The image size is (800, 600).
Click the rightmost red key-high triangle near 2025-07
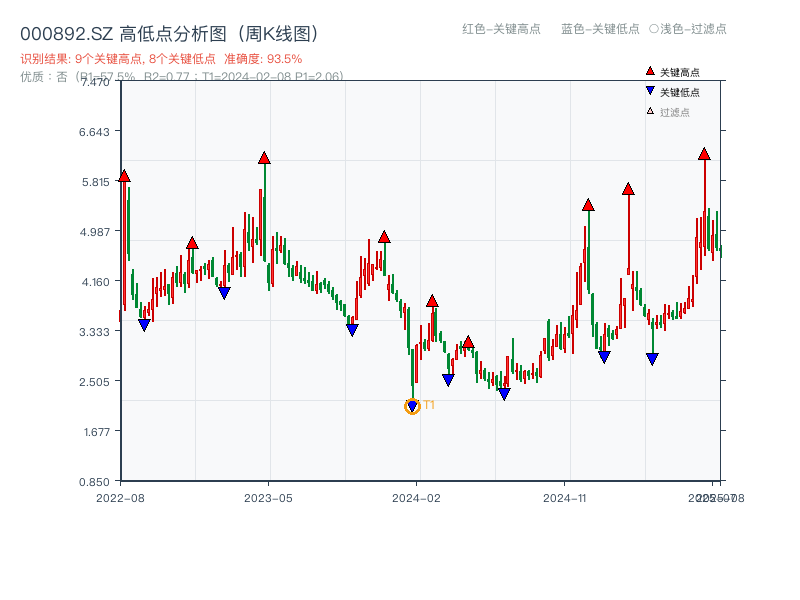(703, 155)
